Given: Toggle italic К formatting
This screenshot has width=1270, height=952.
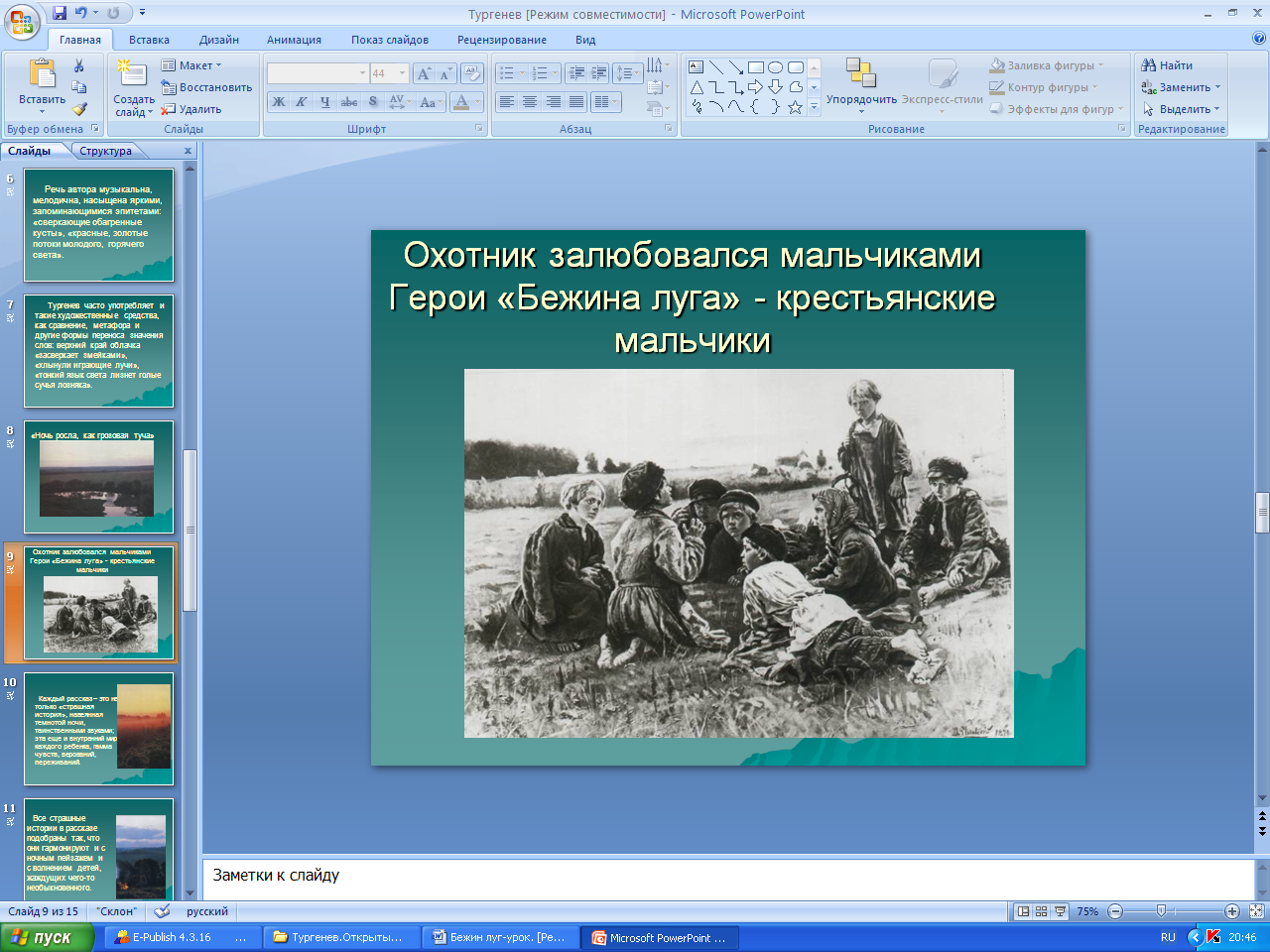Looking at the screenshot, I should pyautogui.click(x=302, y=102).
